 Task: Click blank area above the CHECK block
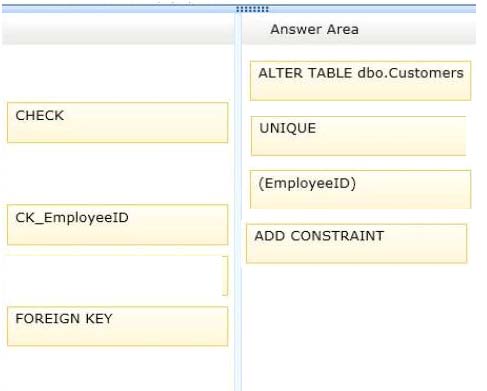[117, 73]
